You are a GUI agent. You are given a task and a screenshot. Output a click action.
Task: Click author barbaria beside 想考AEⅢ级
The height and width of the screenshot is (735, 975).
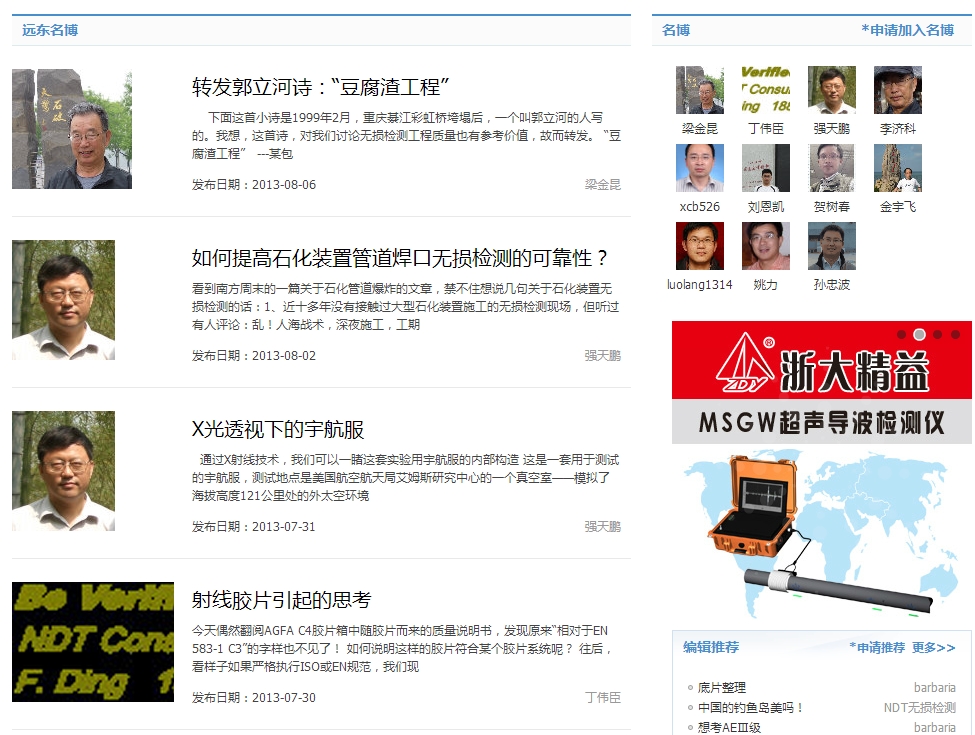(935, 728)
